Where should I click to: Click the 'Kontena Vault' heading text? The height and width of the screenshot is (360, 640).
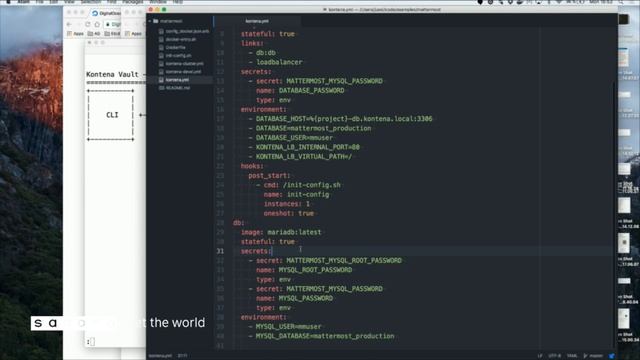coord(112,74)
